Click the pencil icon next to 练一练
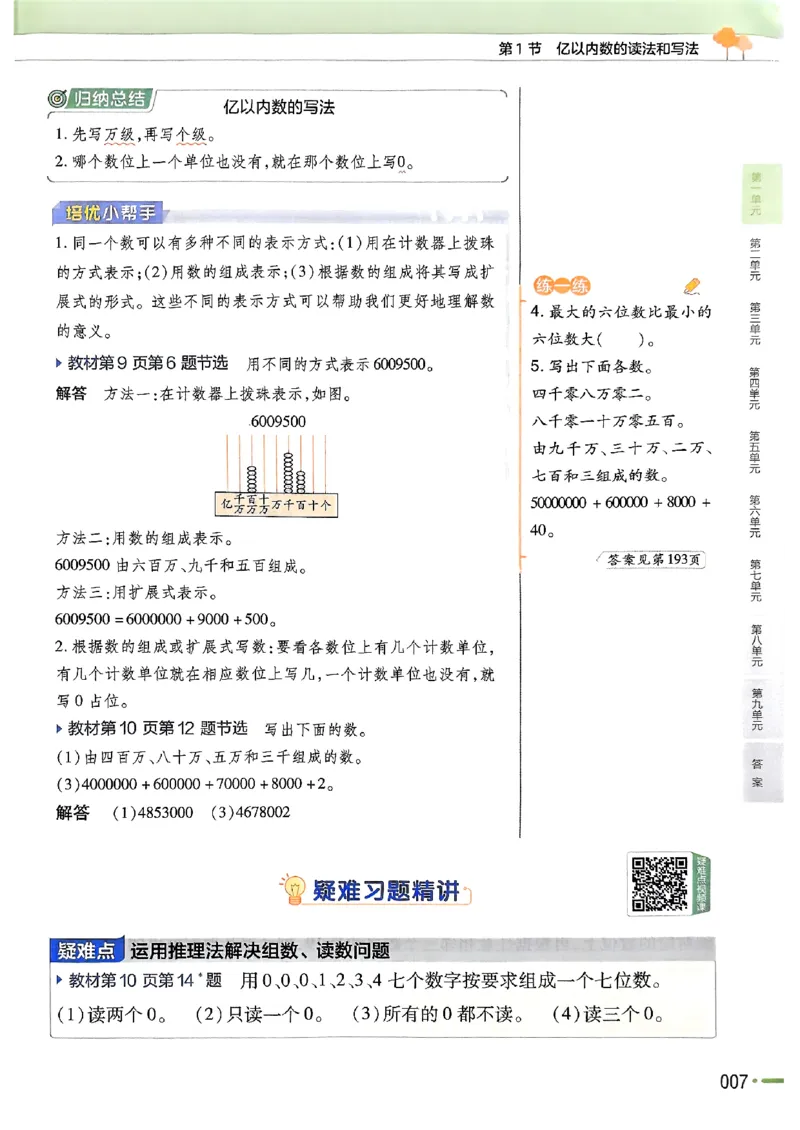The height and width of the screenshot is (1130, 800). (693, 288)
